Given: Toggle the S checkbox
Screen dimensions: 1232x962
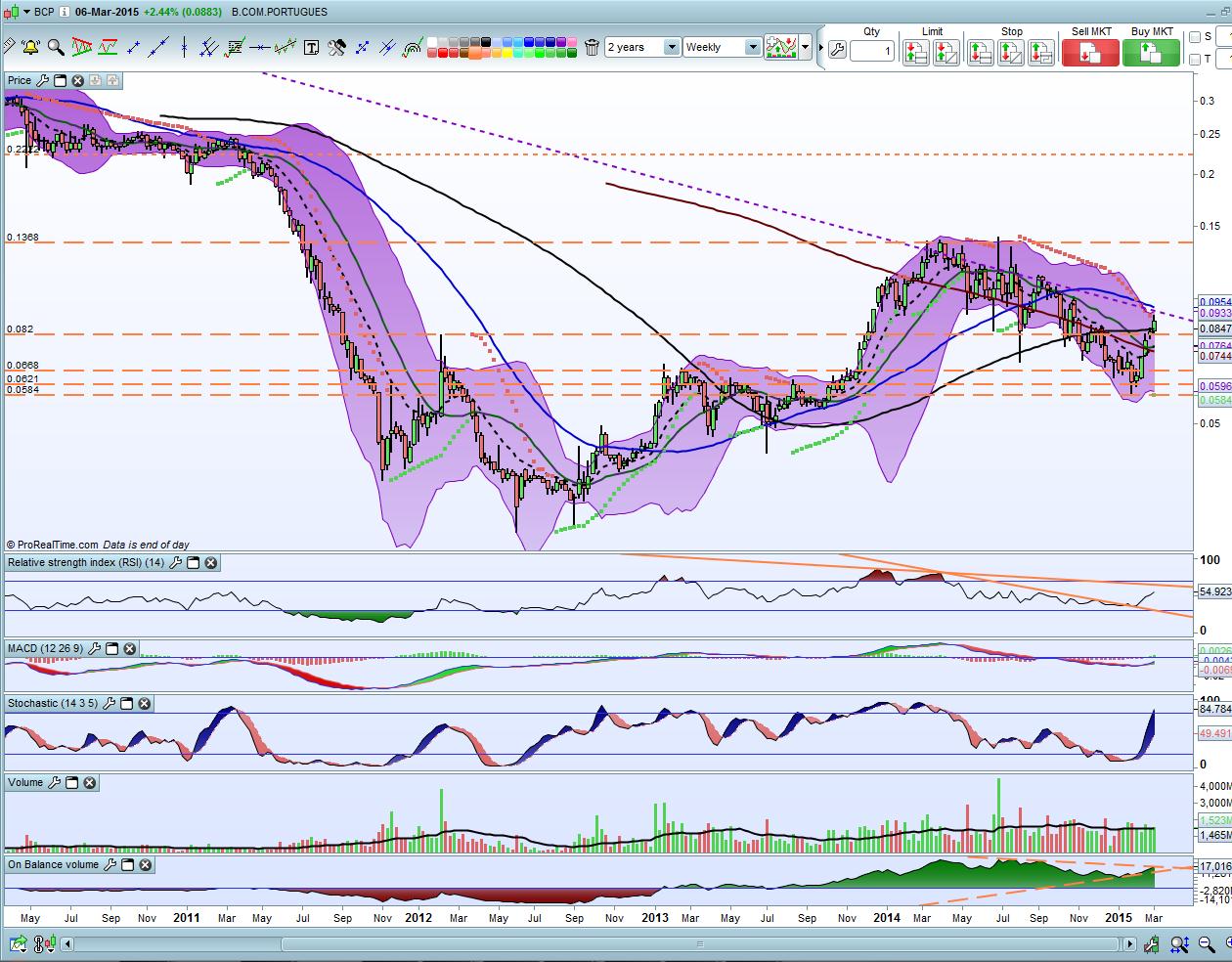Looking at the screenshot, I should (x=1195, y=37).
